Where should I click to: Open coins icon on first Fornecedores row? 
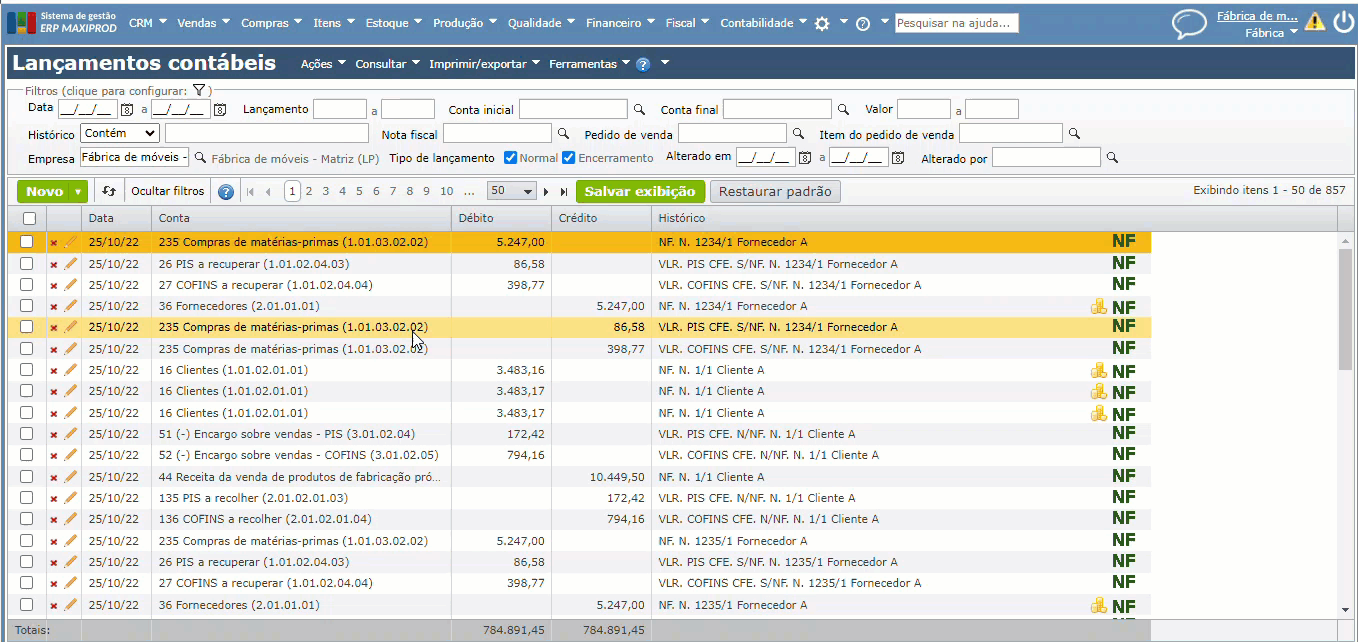(1098, 307)
